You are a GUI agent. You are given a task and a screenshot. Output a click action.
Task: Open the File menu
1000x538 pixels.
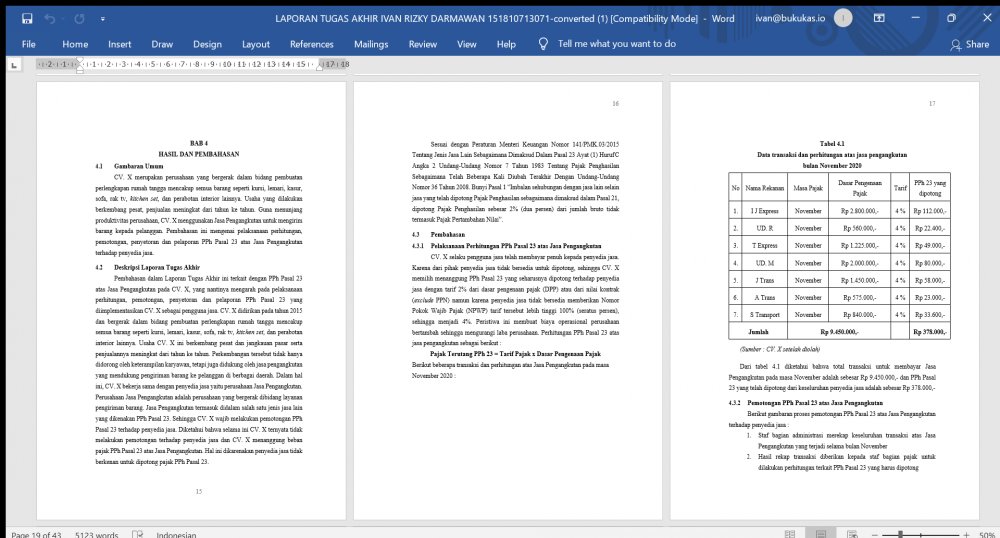[29, 44]
